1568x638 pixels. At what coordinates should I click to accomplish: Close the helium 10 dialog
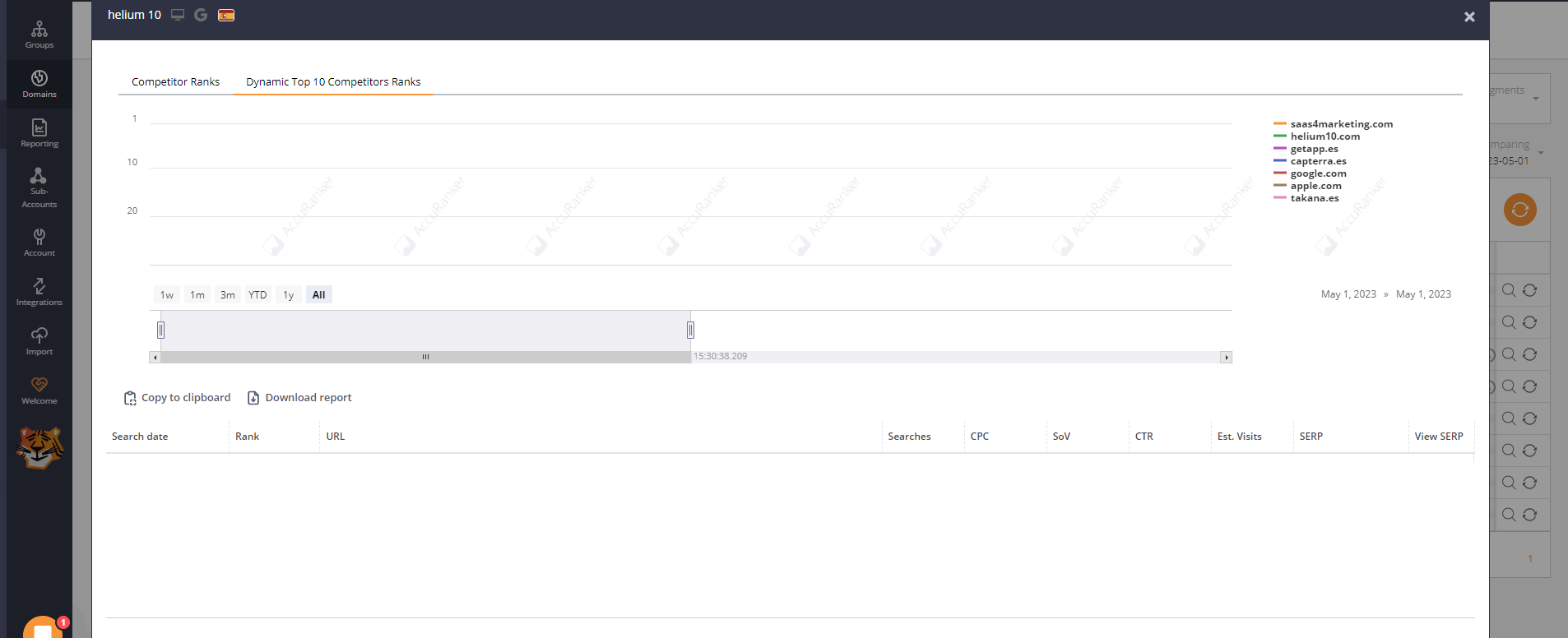tap(1469, 16)
